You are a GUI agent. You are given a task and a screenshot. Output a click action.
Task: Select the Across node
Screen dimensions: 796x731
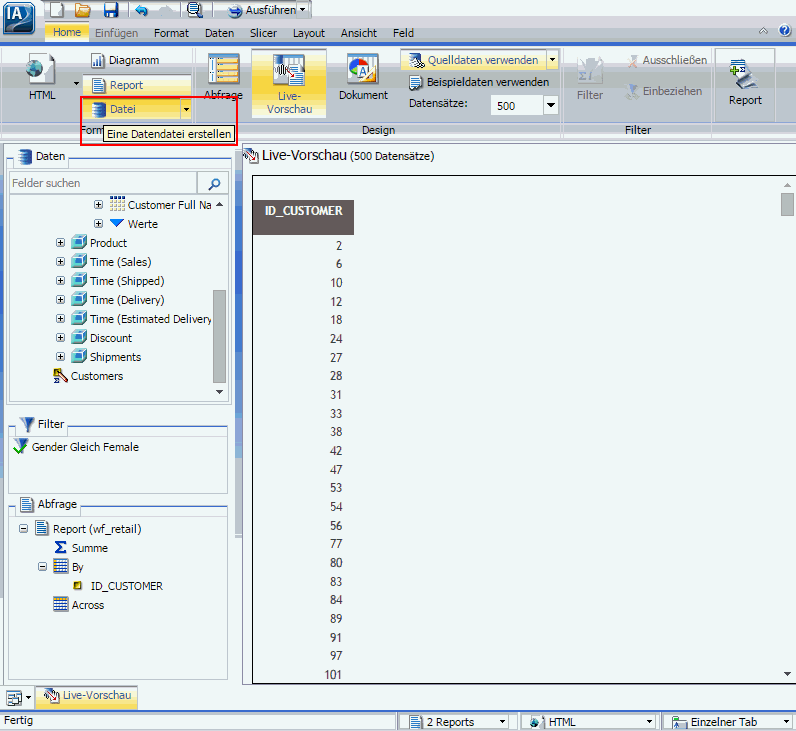[88, 605]
